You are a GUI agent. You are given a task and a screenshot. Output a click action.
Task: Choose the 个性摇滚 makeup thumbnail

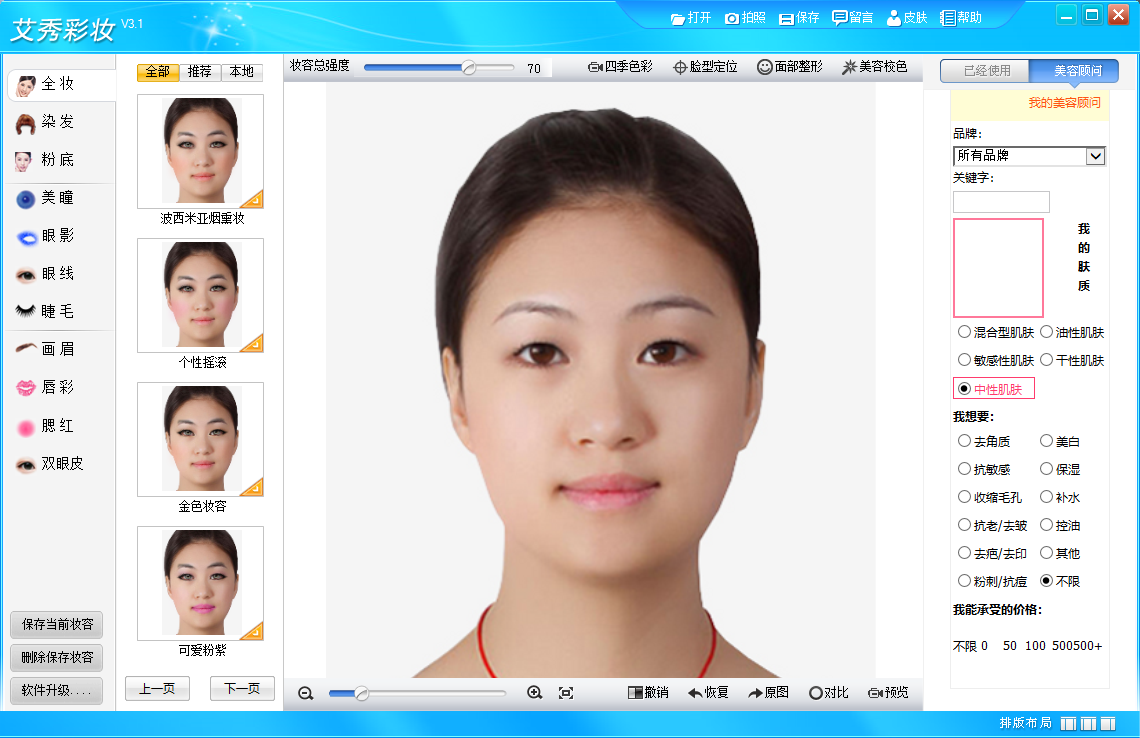click(201, 295)
